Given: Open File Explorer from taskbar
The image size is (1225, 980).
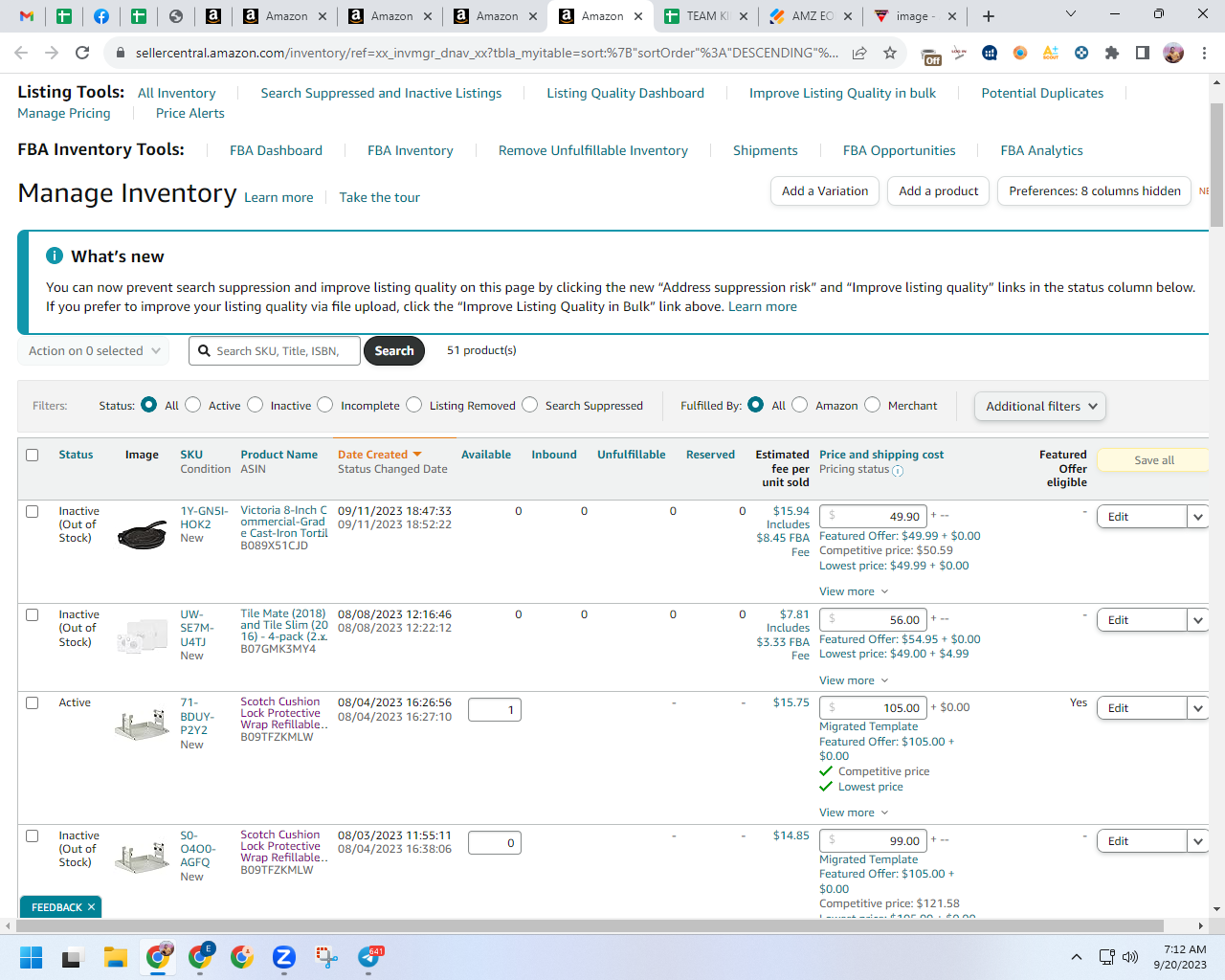Looking at the screenshot, I should (x=116, y=957).
